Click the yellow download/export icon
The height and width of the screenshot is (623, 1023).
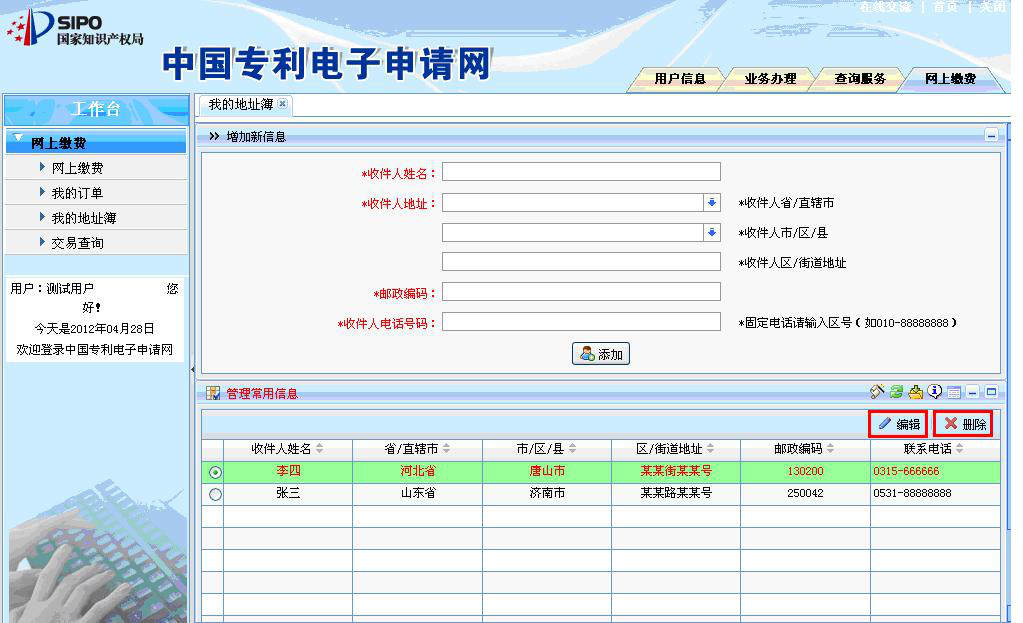coord(915,392)
